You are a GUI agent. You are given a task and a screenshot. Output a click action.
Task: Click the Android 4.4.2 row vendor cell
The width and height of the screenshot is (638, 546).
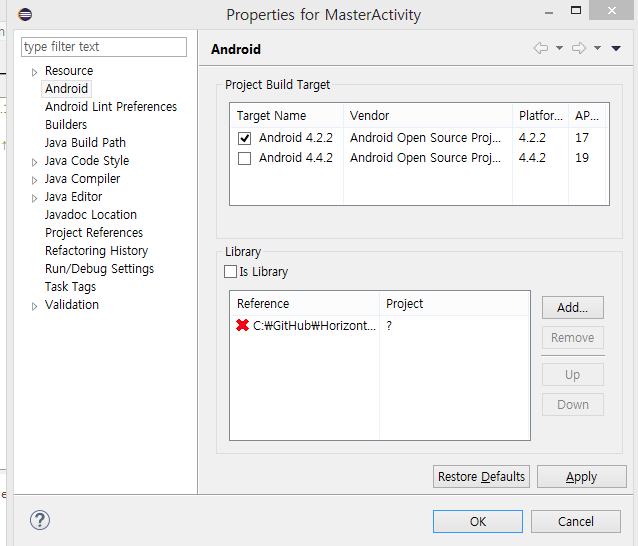pos(425,158)
